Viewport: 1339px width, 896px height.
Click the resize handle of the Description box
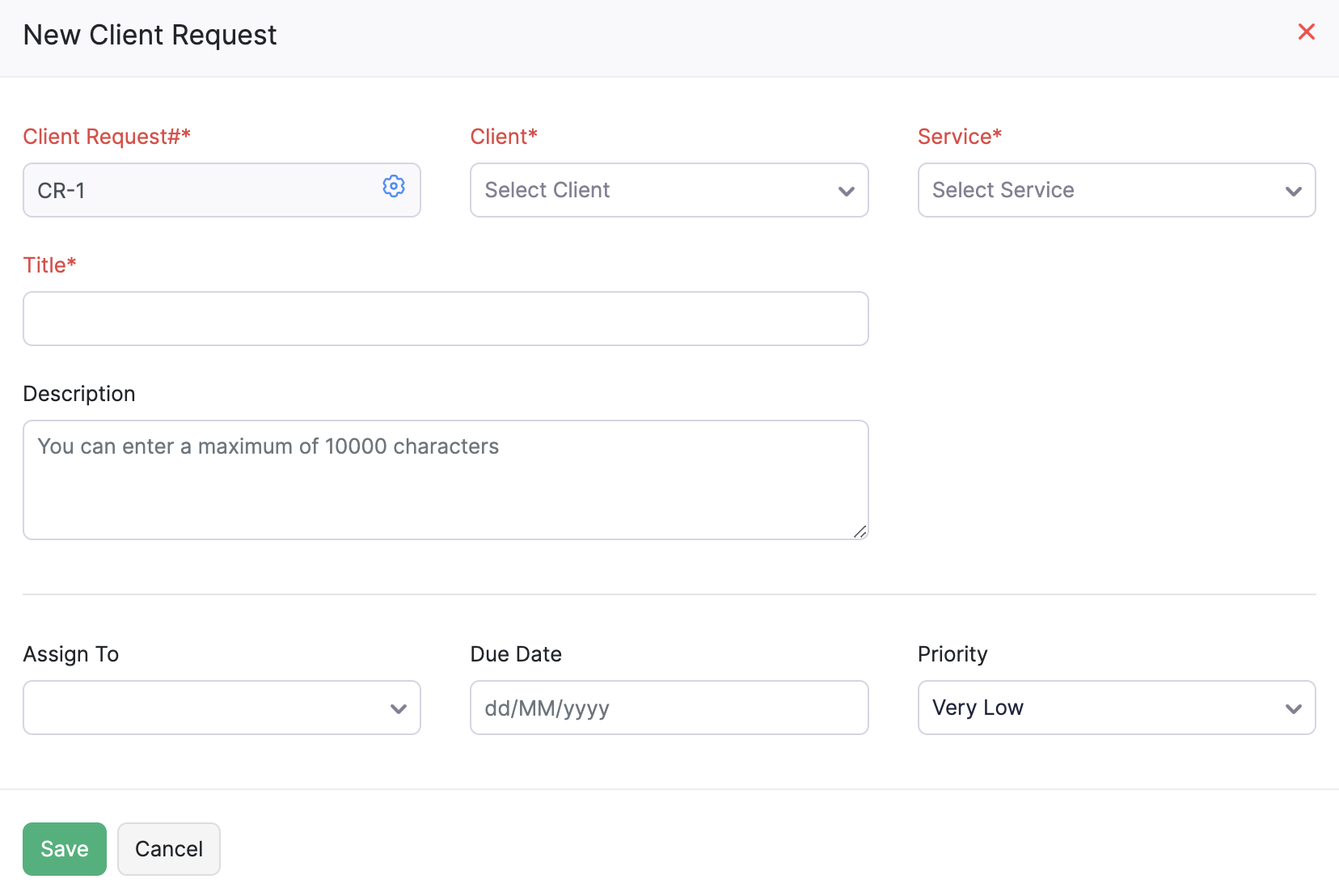pos(860,532)
